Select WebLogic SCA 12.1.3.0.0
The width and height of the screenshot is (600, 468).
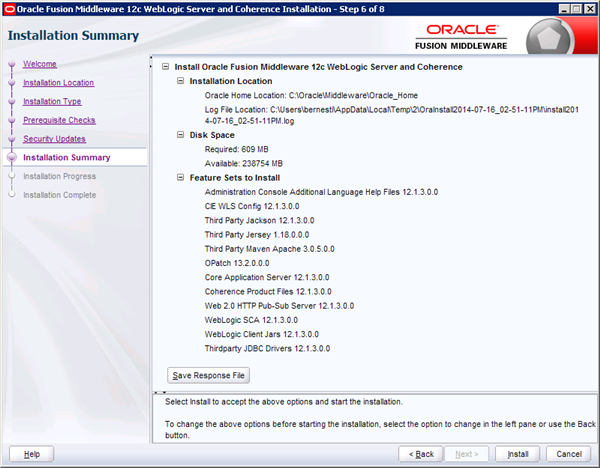point(251,320)
